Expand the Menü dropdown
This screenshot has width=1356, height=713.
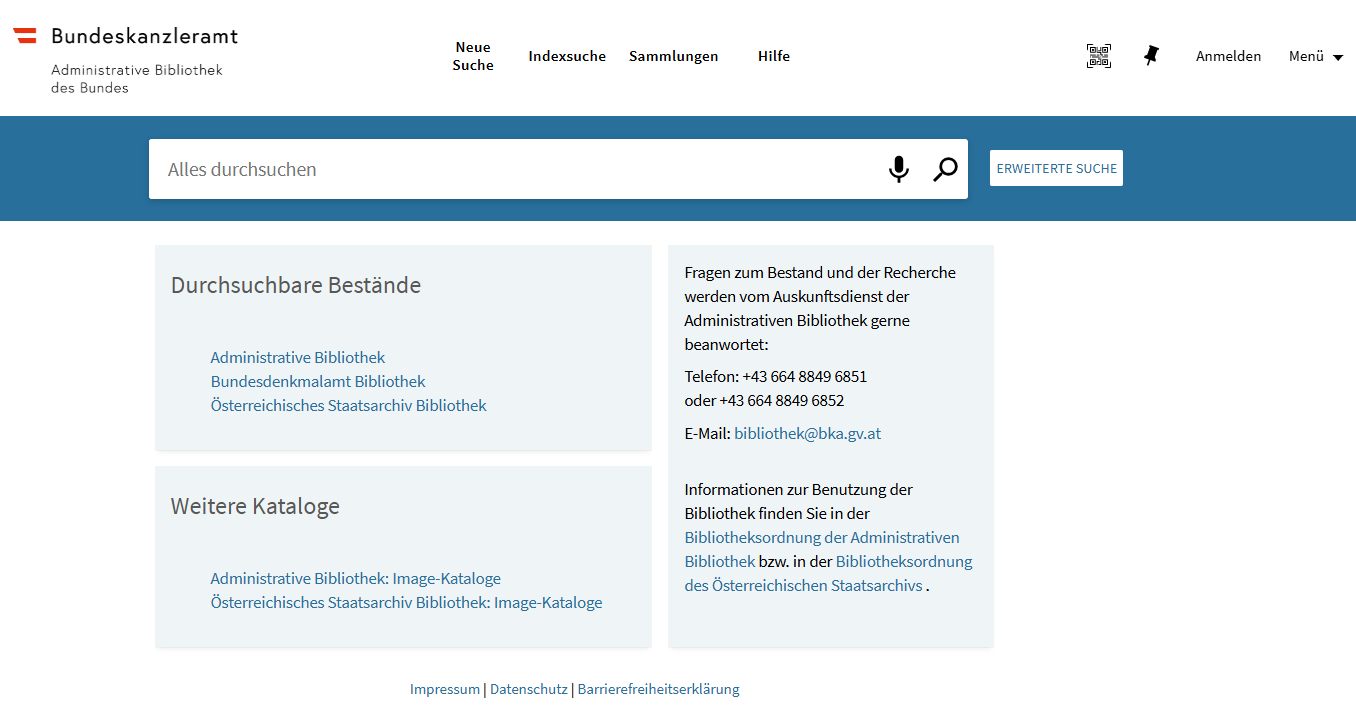tap(1315, 57)
